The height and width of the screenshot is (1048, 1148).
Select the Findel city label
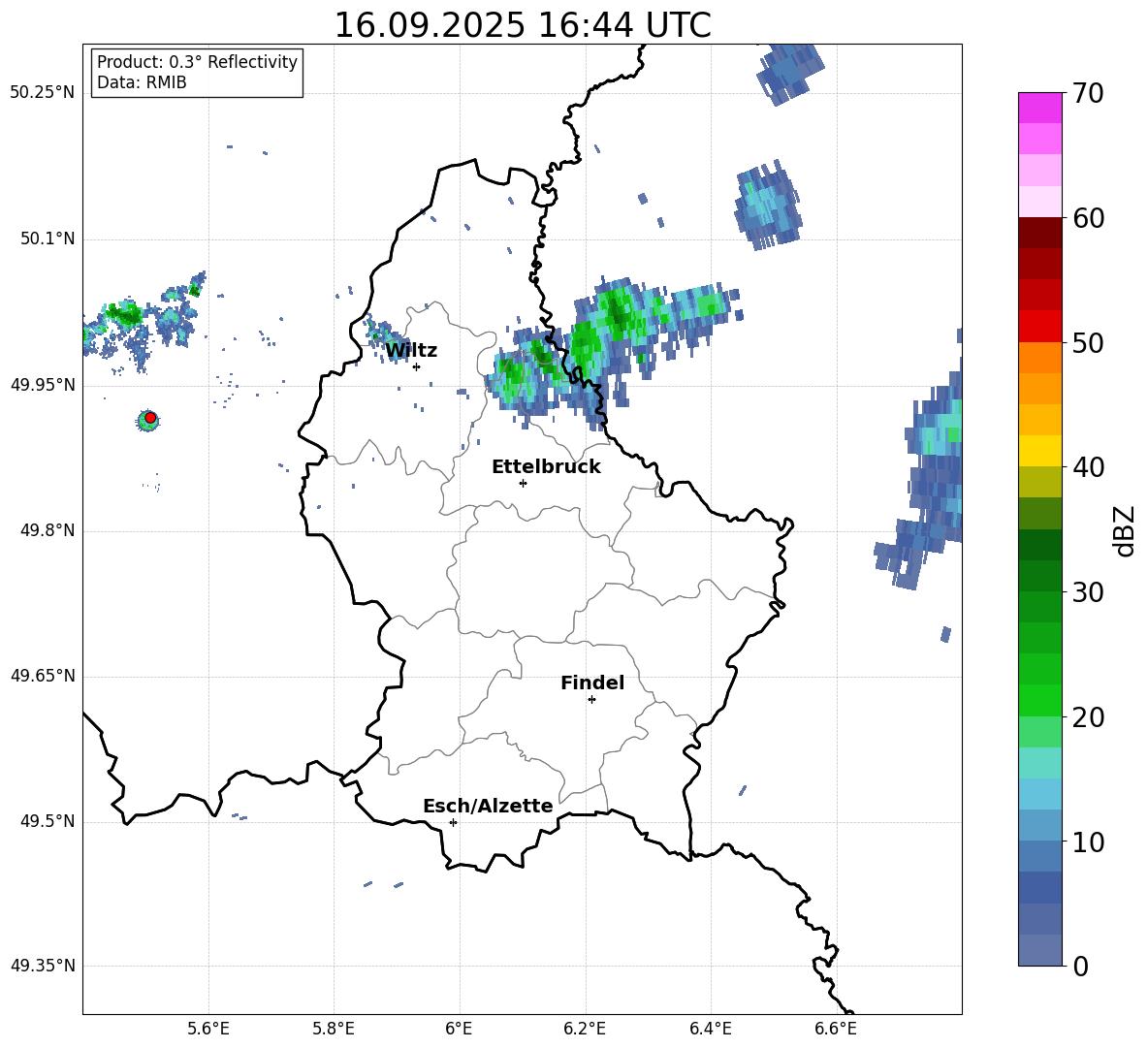click(592, 683)
